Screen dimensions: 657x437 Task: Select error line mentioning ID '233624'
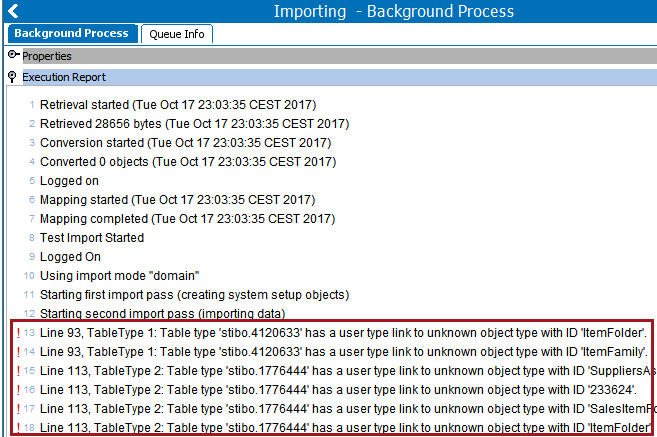[338, 390]
